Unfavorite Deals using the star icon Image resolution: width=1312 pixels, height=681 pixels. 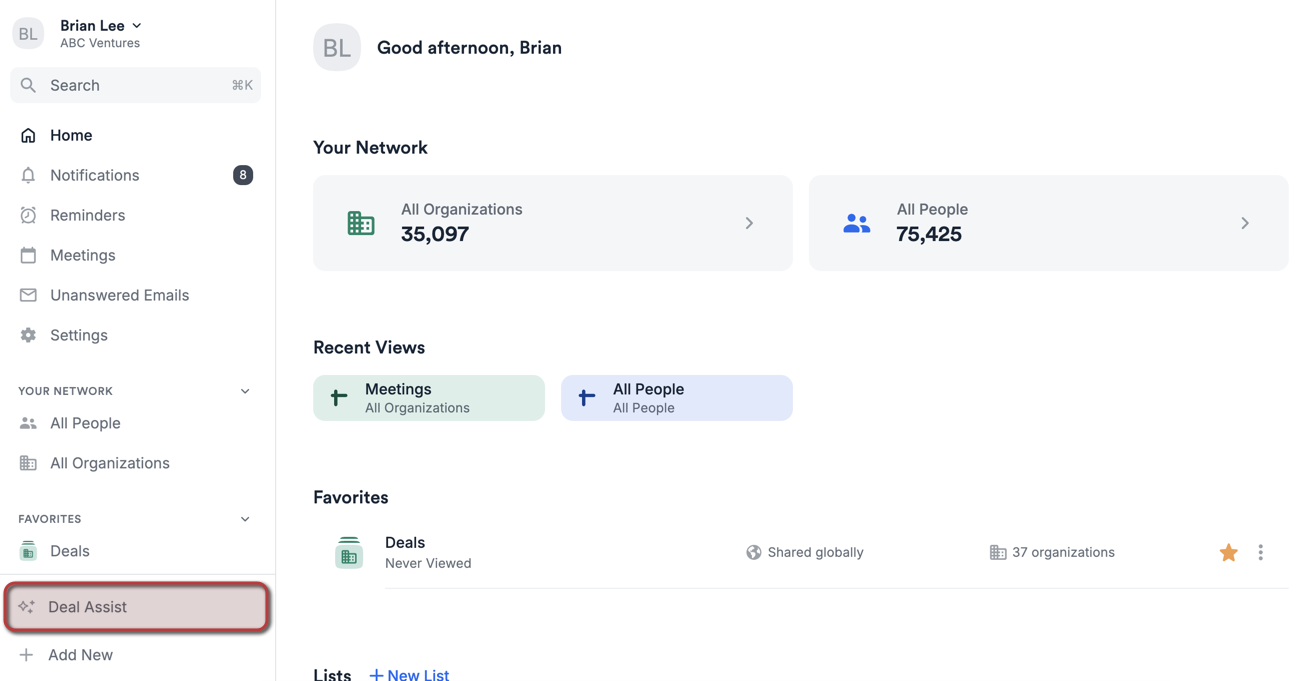(x=1228, y=552)
